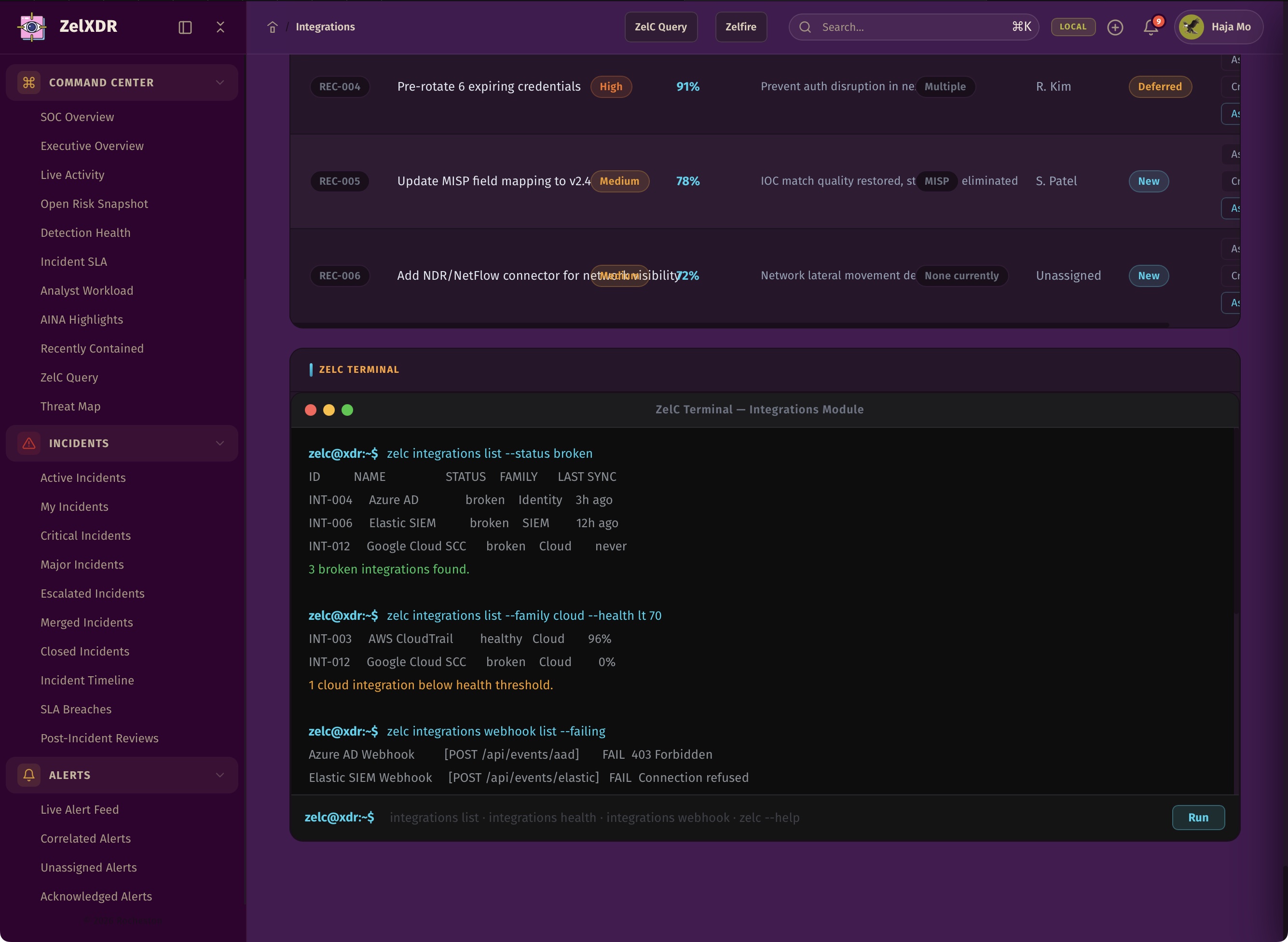Click the plus circle add icon

pyautogui.click(x=1115, y=27)
